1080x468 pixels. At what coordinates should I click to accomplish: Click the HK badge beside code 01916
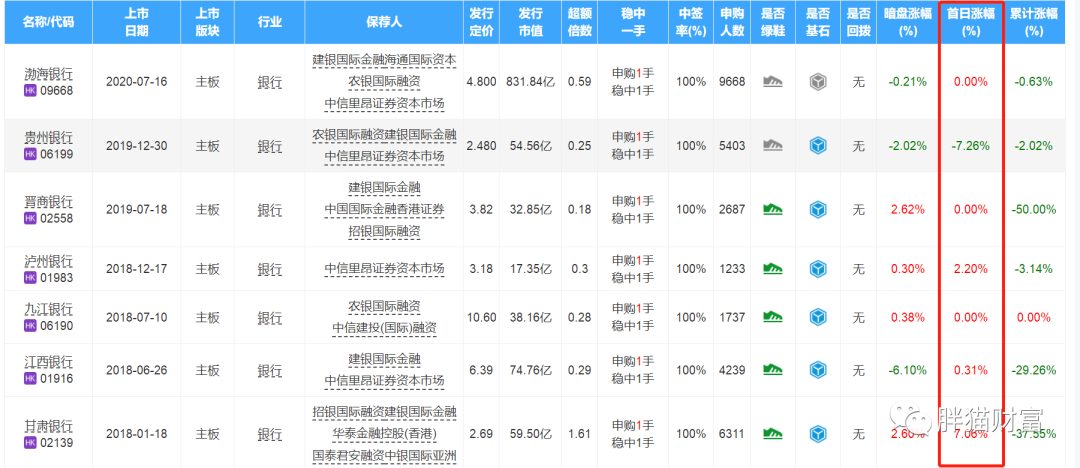30,378
